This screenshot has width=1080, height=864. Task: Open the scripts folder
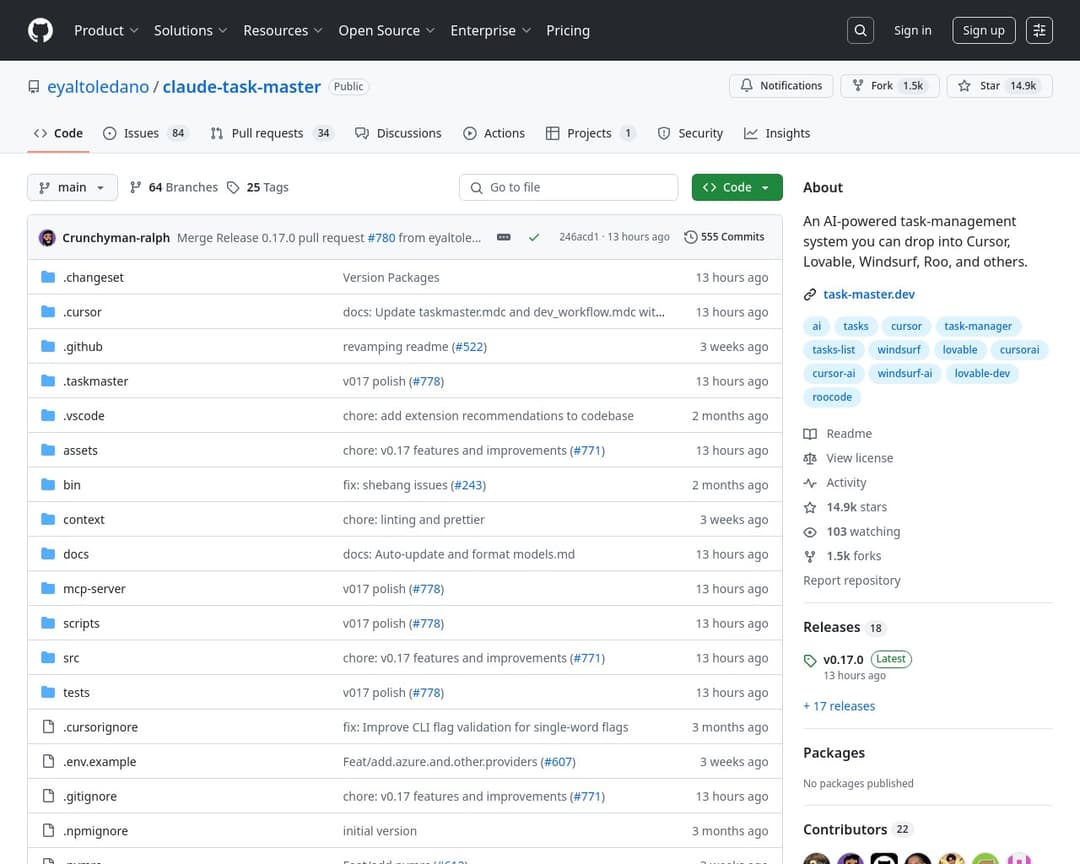point(81,623)
